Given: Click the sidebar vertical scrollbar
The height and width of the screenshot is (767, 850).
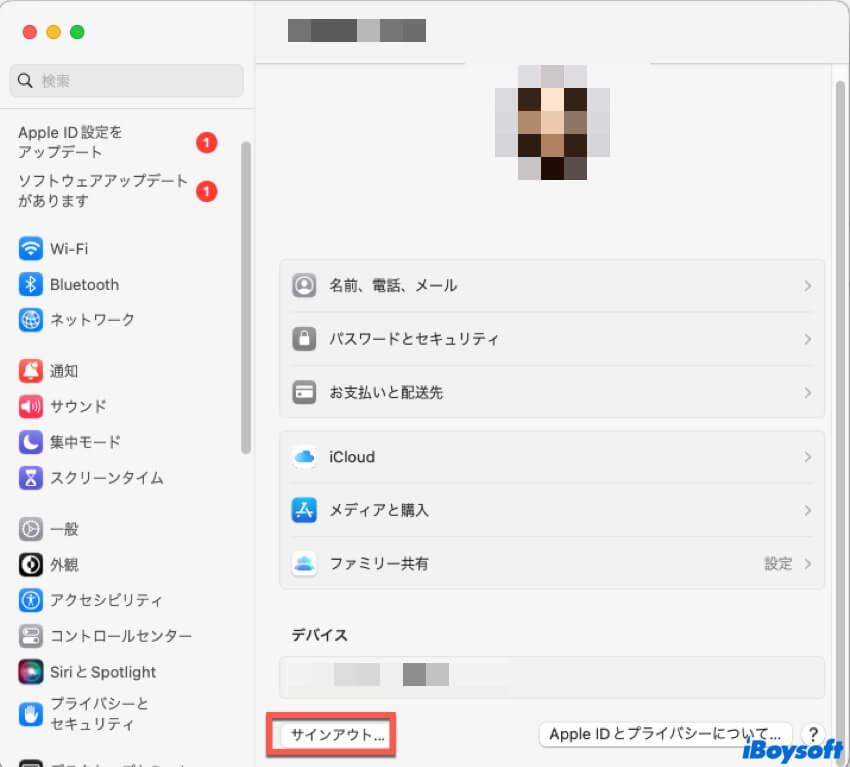Looking at the screenshot, I should click(x=246, y=298).
